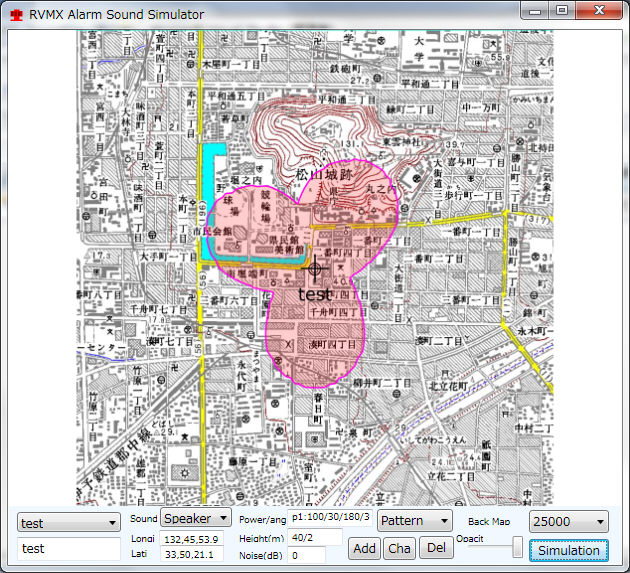Click the Longitude input field
This screenshot has width=630, height=573.
(191, 540)
